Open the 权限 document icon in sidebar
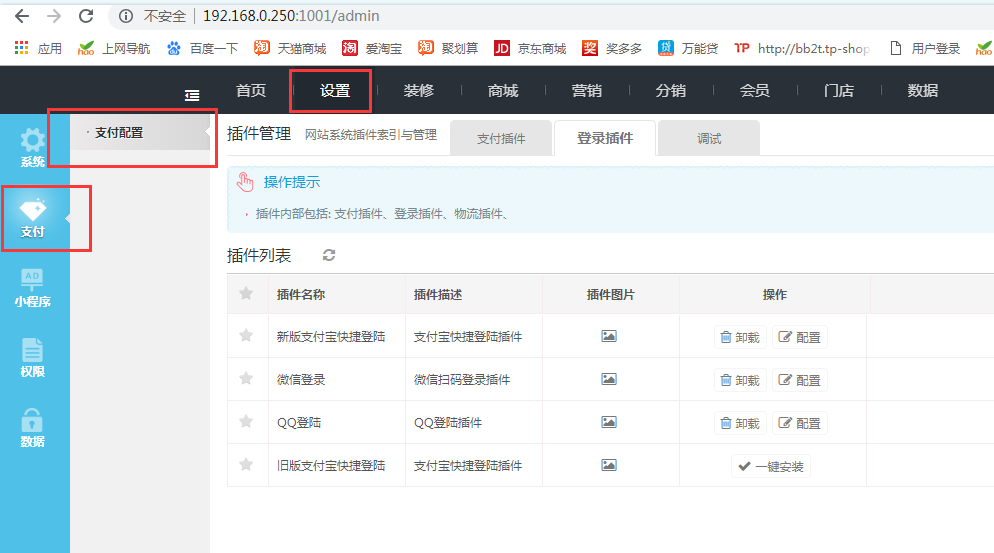 (33, 356)
